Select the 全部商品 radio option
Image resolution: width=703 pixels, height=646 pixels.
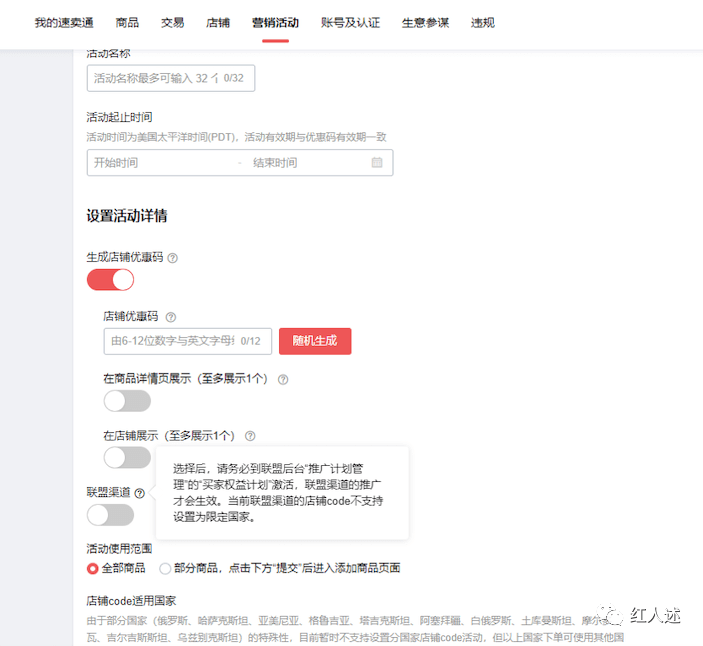click(x=93, y=568)
